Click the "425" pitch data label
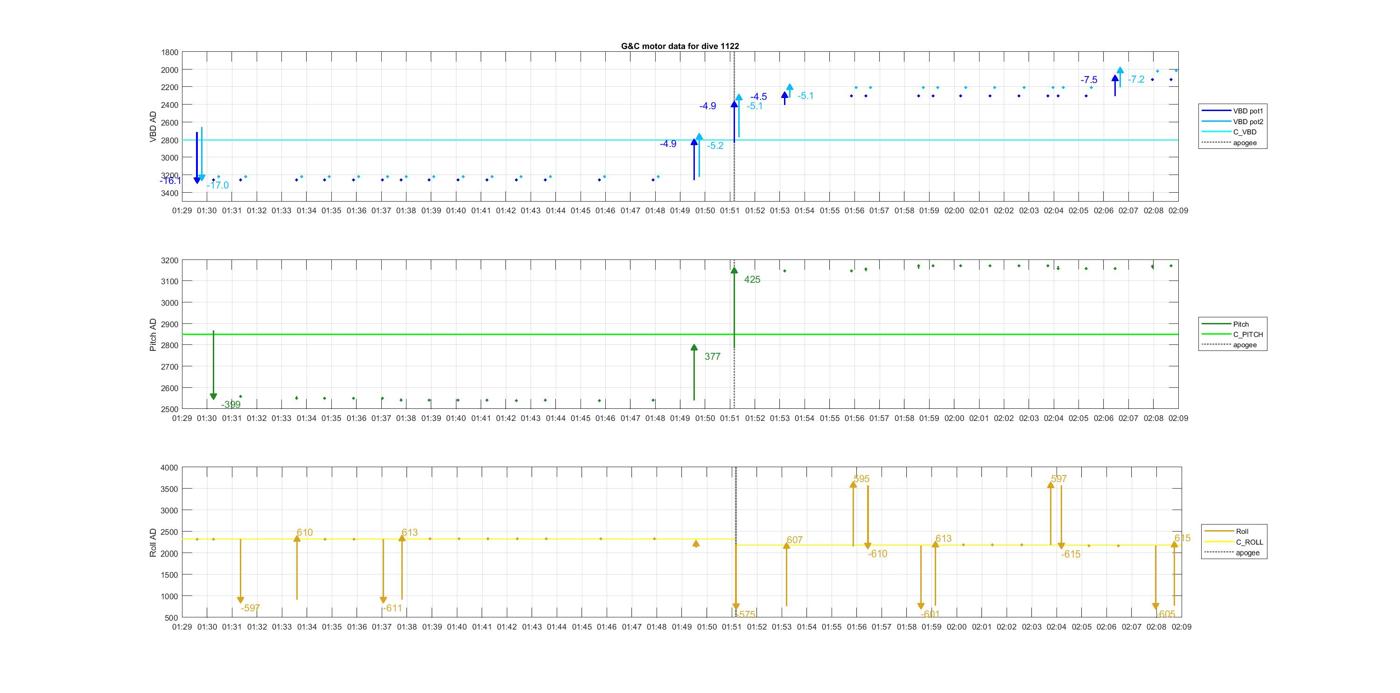Viewport: 1400px width, 693px height. (x=752, y=280)
